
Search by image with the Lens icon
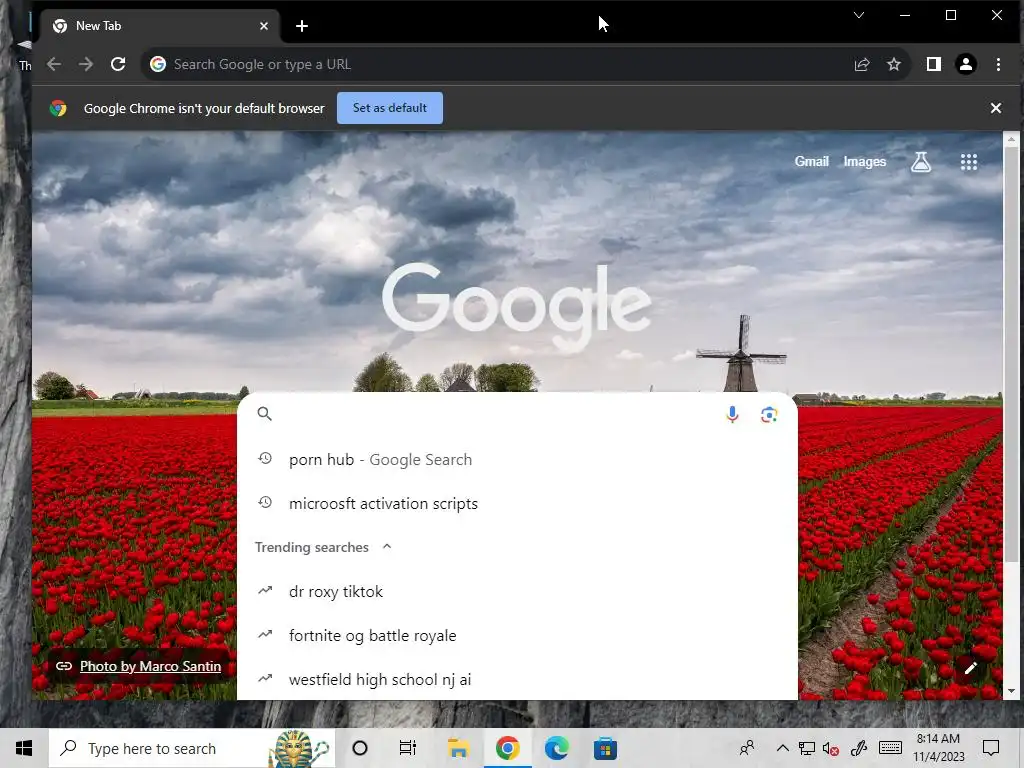(x=769, y=414)
